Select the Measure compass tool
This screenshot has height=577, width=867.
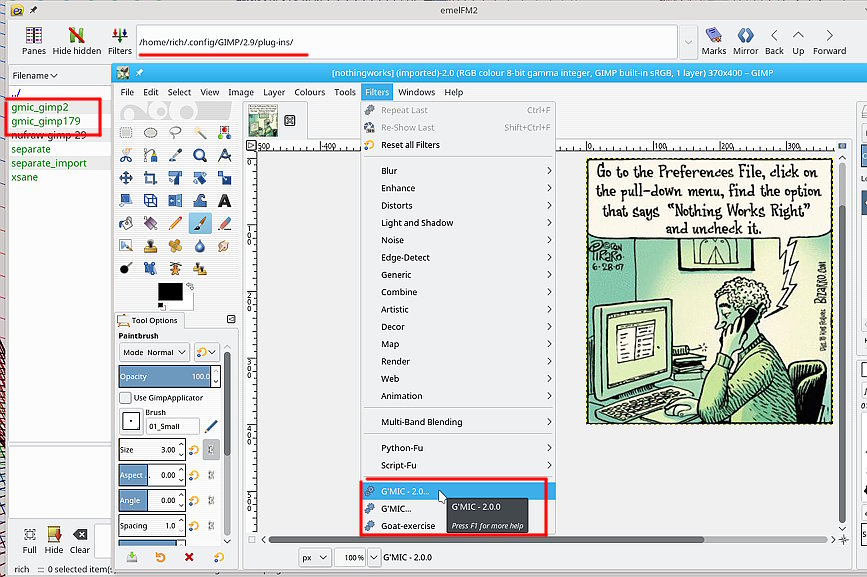pos(224,155)
